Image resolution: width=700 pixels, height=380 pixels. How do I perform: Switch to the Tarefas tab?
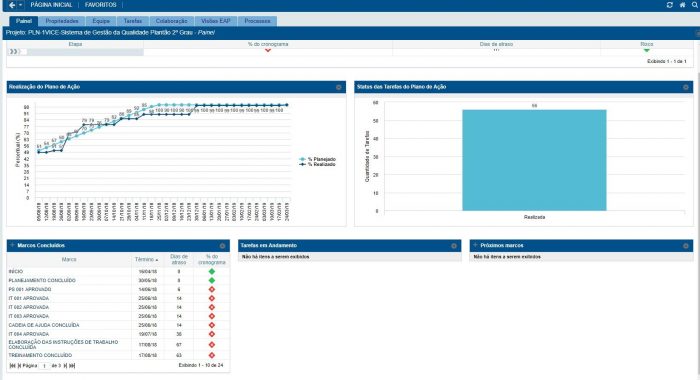(x=133, y=21)
